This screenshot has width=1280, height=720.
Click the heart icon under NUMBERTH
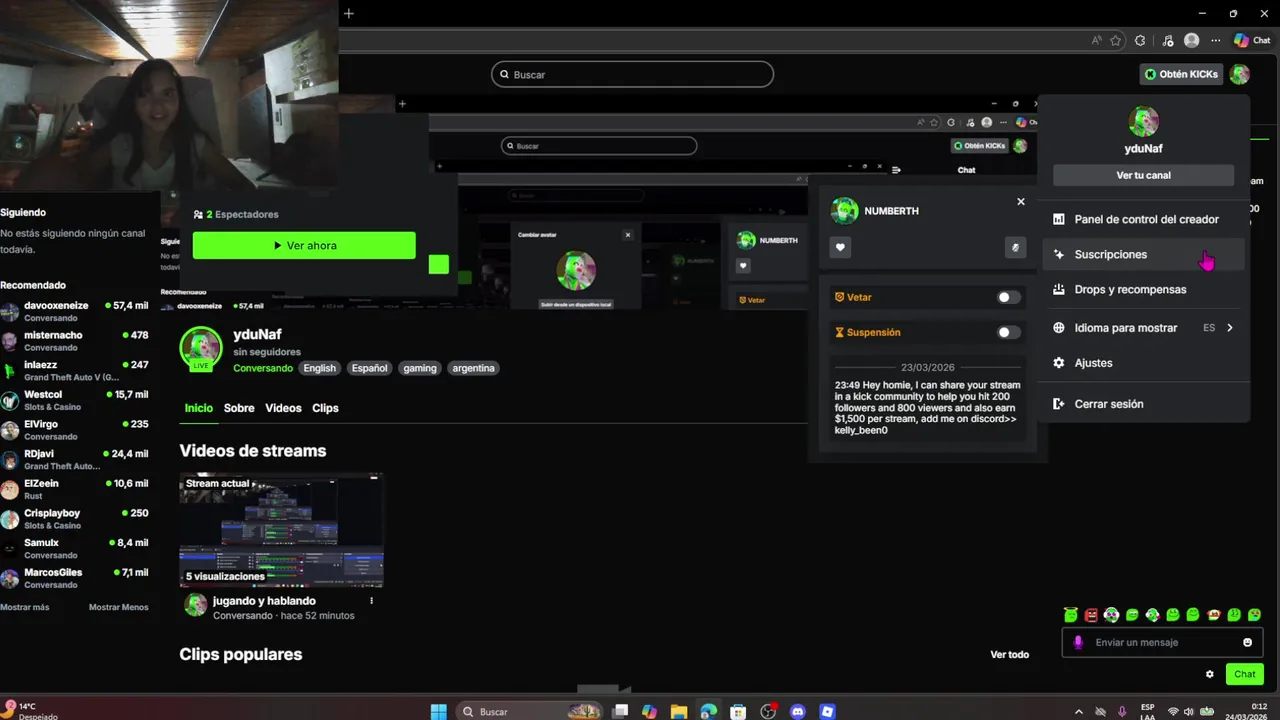pyautogui.click(x=841, y=247)
